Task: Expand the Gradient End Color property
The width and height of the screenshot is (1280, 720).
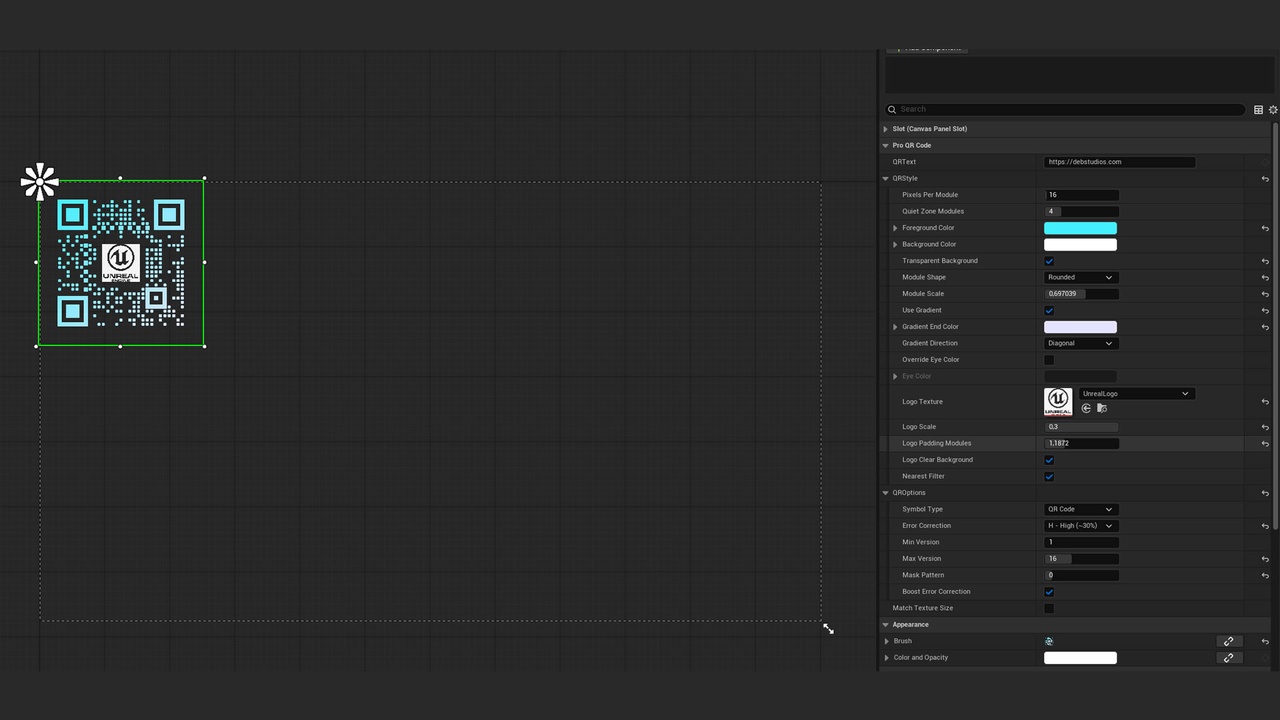Action: click(896, 327)
